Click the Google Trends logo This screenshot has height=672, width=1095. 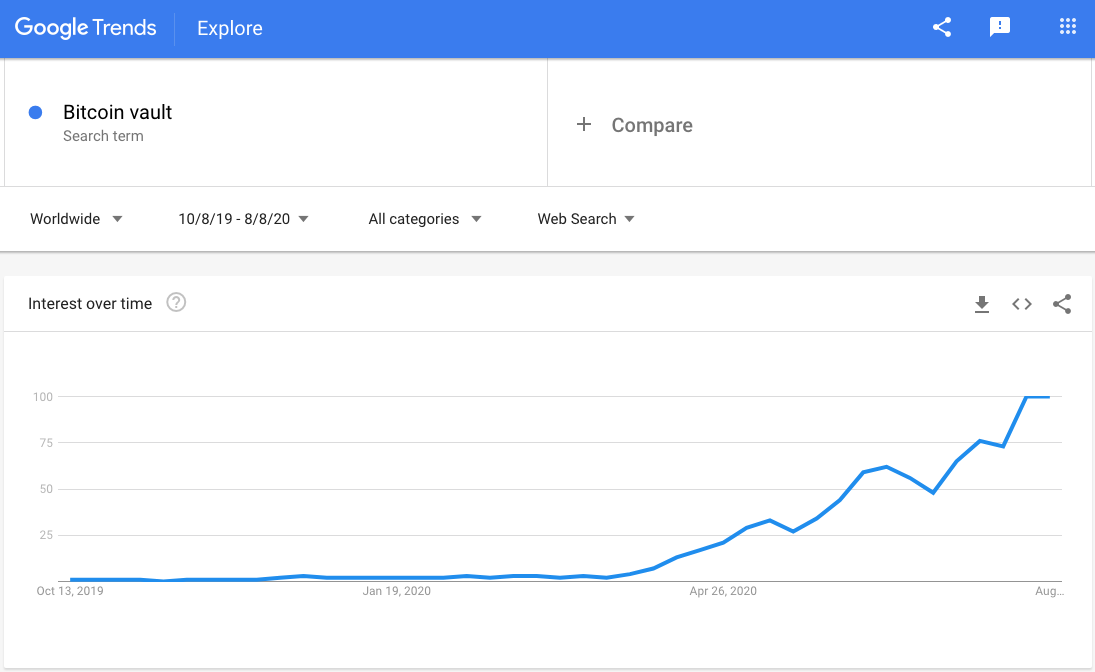pyautogui.click(x=85, y=27)
